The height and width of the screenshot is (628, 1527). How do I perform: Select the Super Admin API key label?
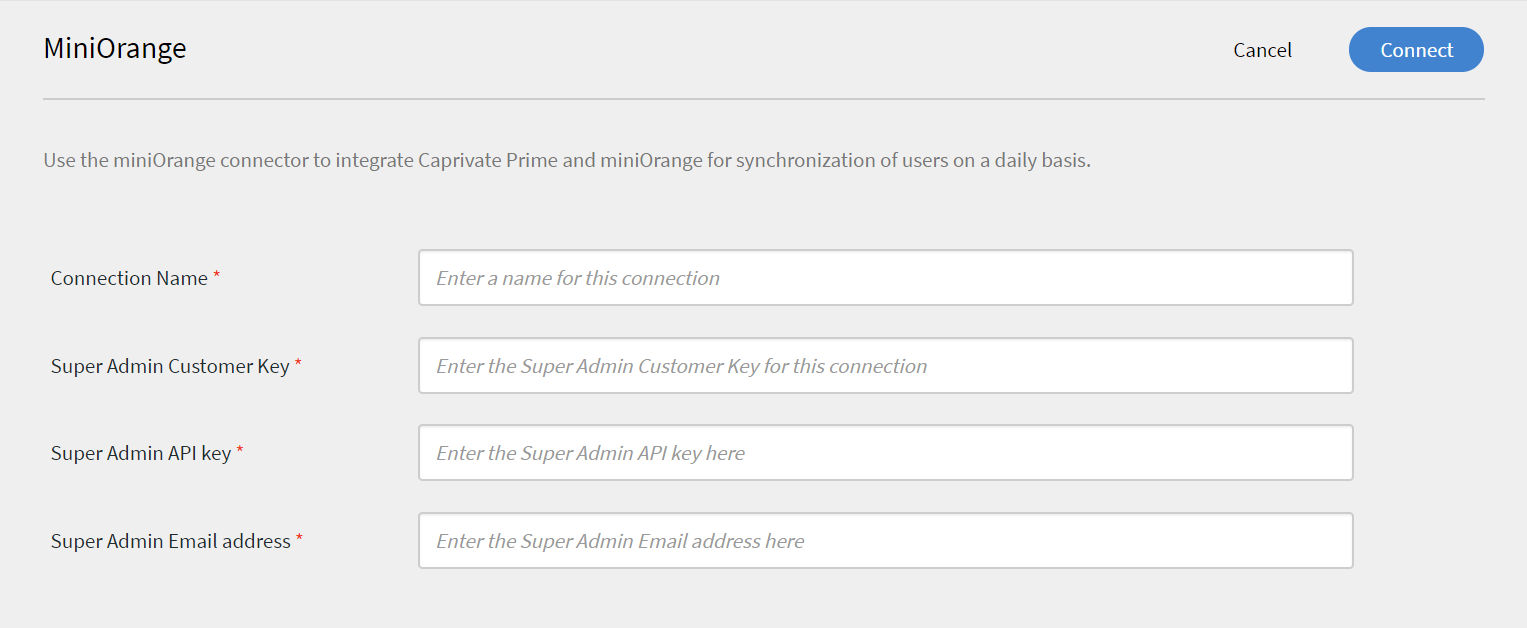click(x=141, y=453)
